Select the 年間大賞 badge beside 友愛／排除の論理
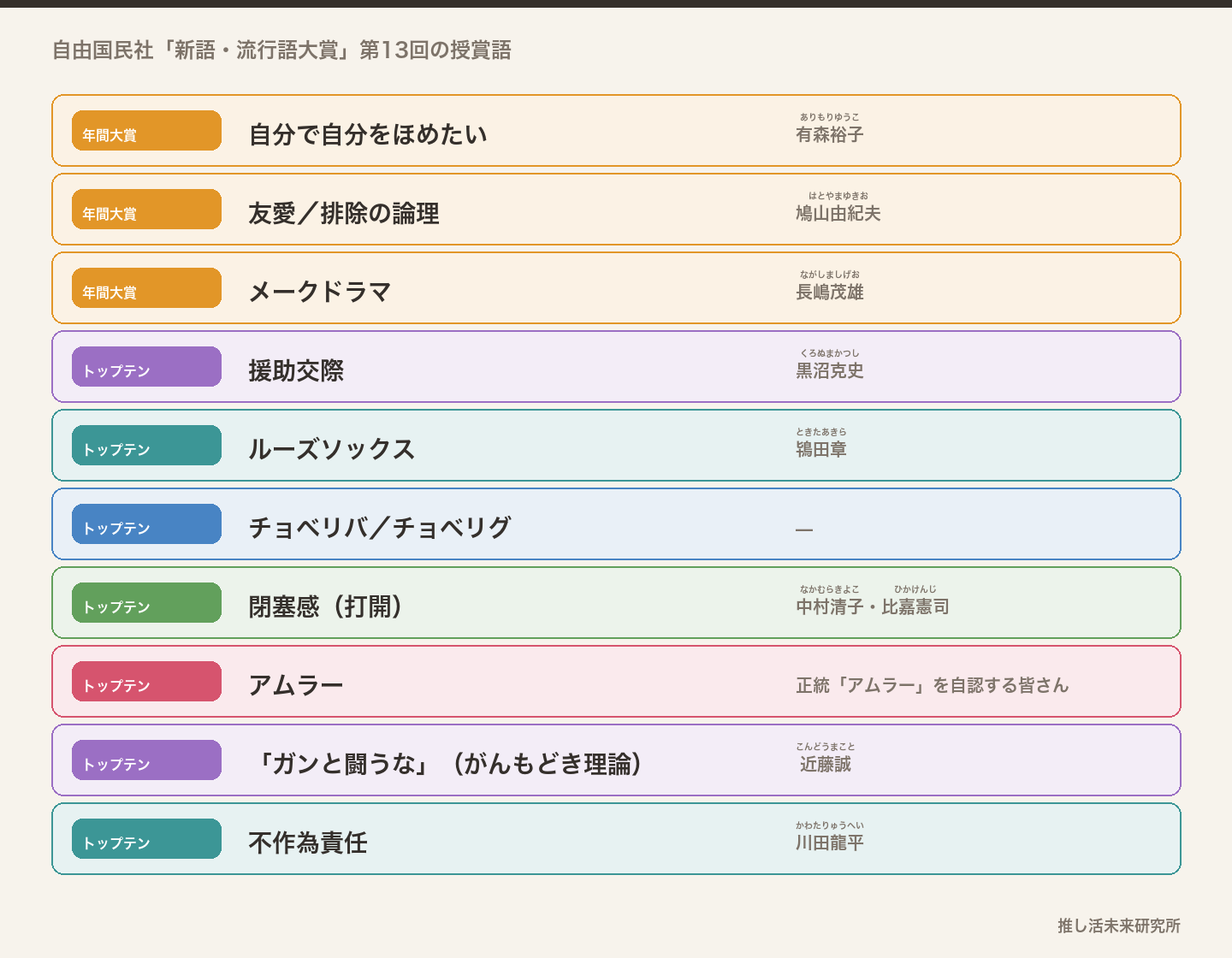Screen dimensions: 1232x958 tap(146, 210)
